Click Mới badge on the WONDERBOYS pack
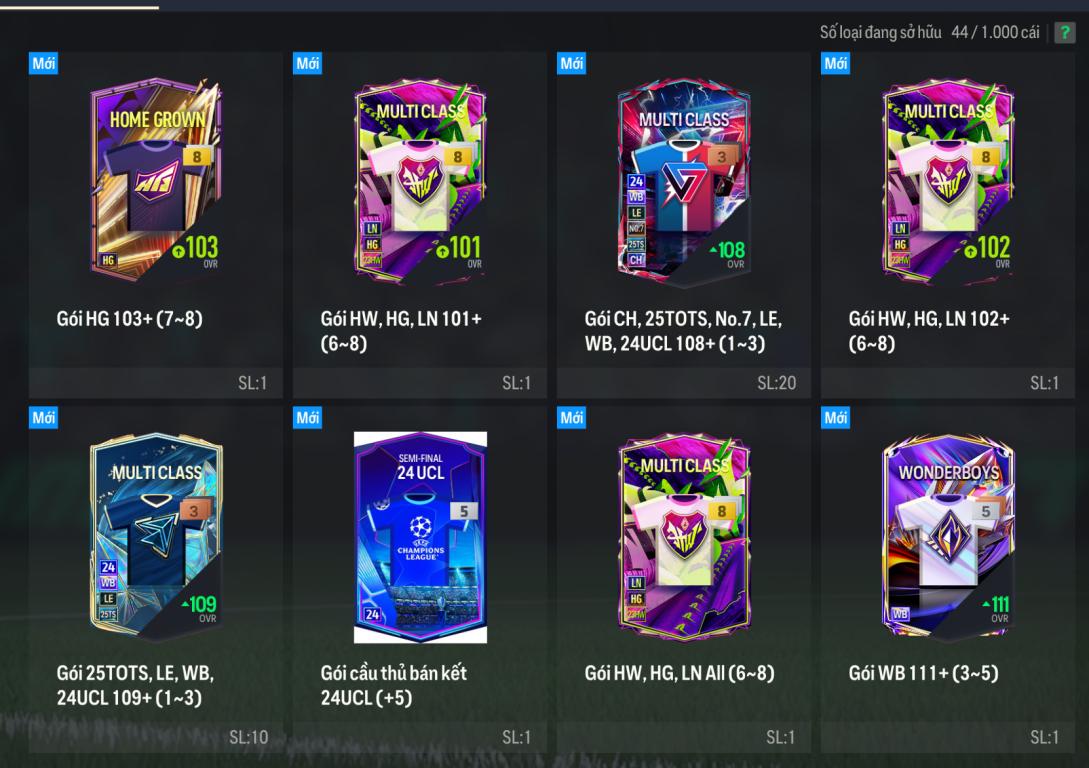 pos(835,417)
